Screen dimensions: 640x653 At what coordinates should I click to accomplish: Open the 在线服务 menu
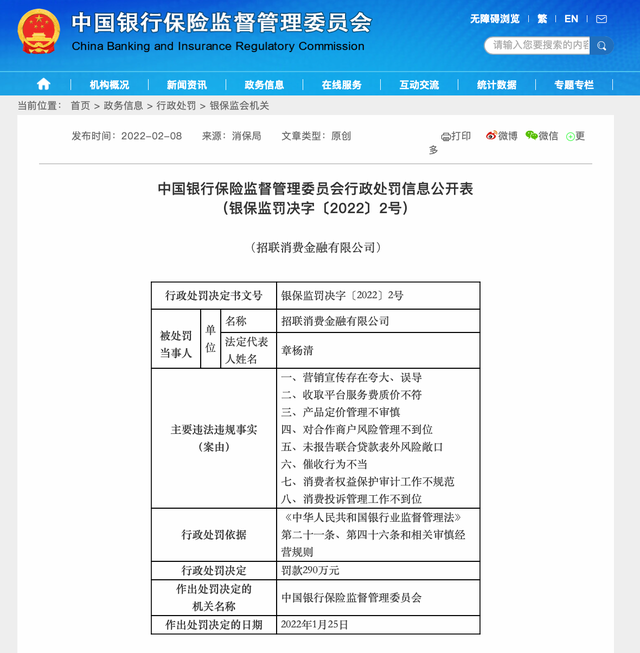341,85
